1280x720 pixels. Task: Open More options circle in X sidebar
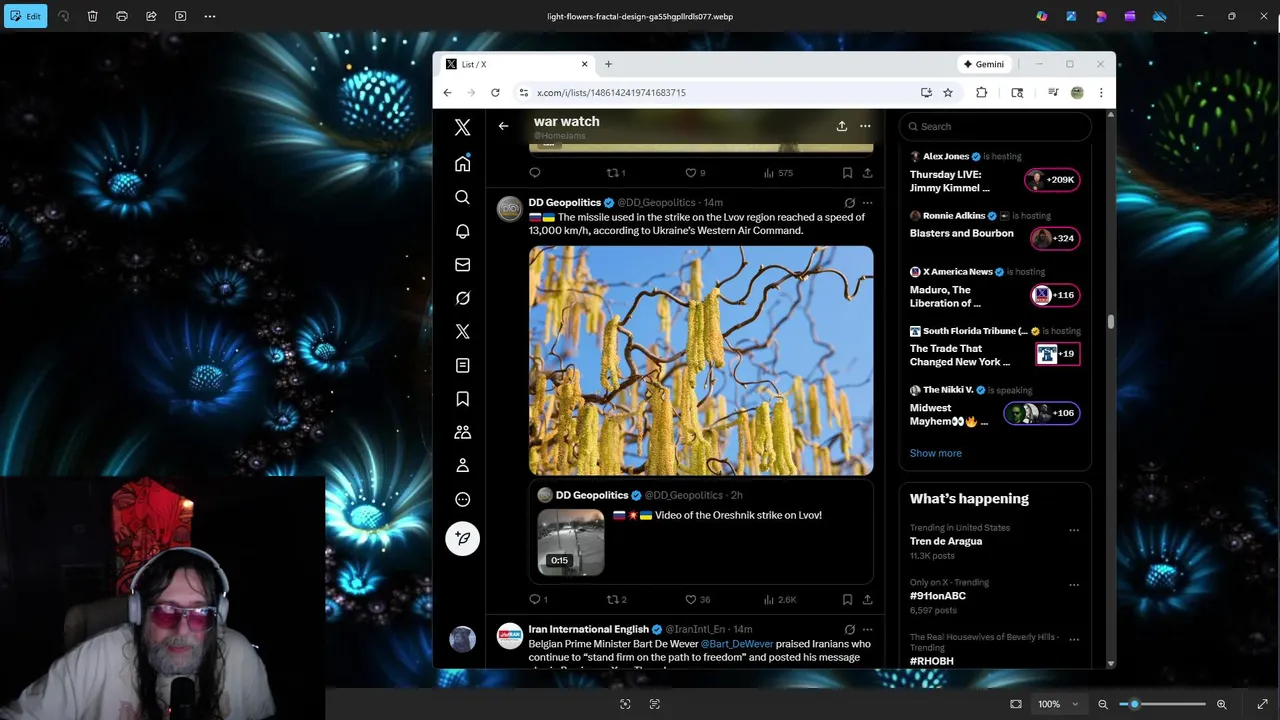click(462, 499)
